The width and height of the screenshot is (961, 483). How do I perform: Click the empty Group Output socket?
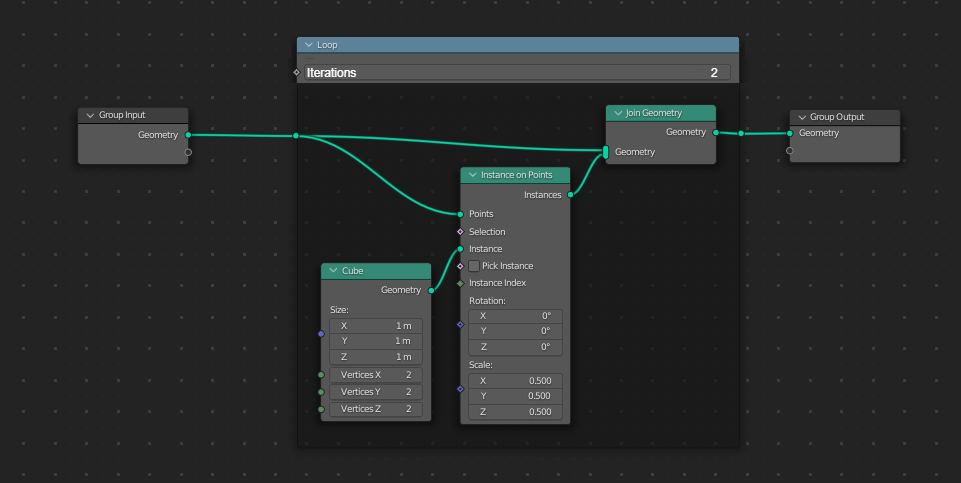[789, 150]
